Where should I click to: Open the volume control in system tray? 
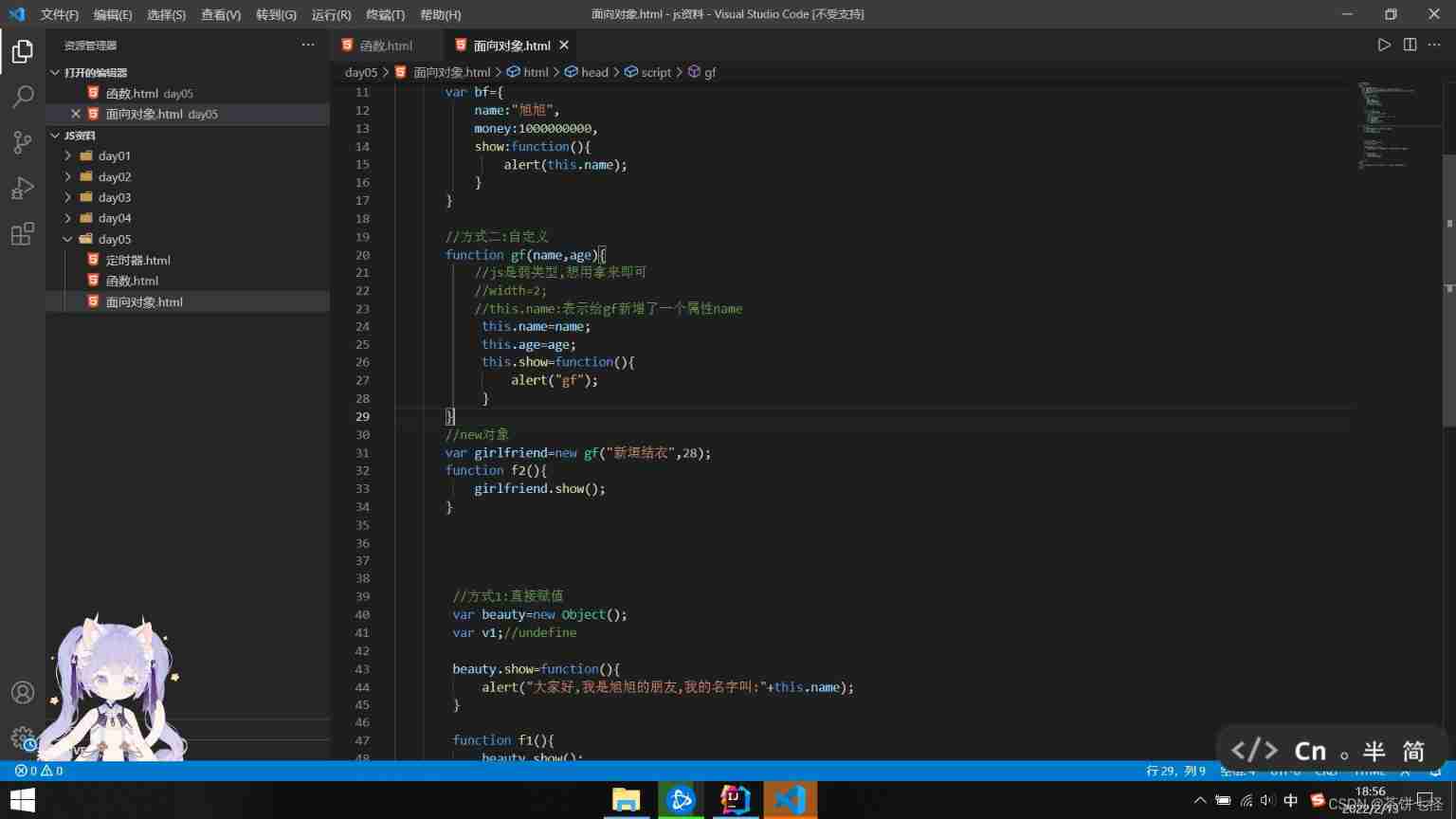click(x=1267, y=800)
